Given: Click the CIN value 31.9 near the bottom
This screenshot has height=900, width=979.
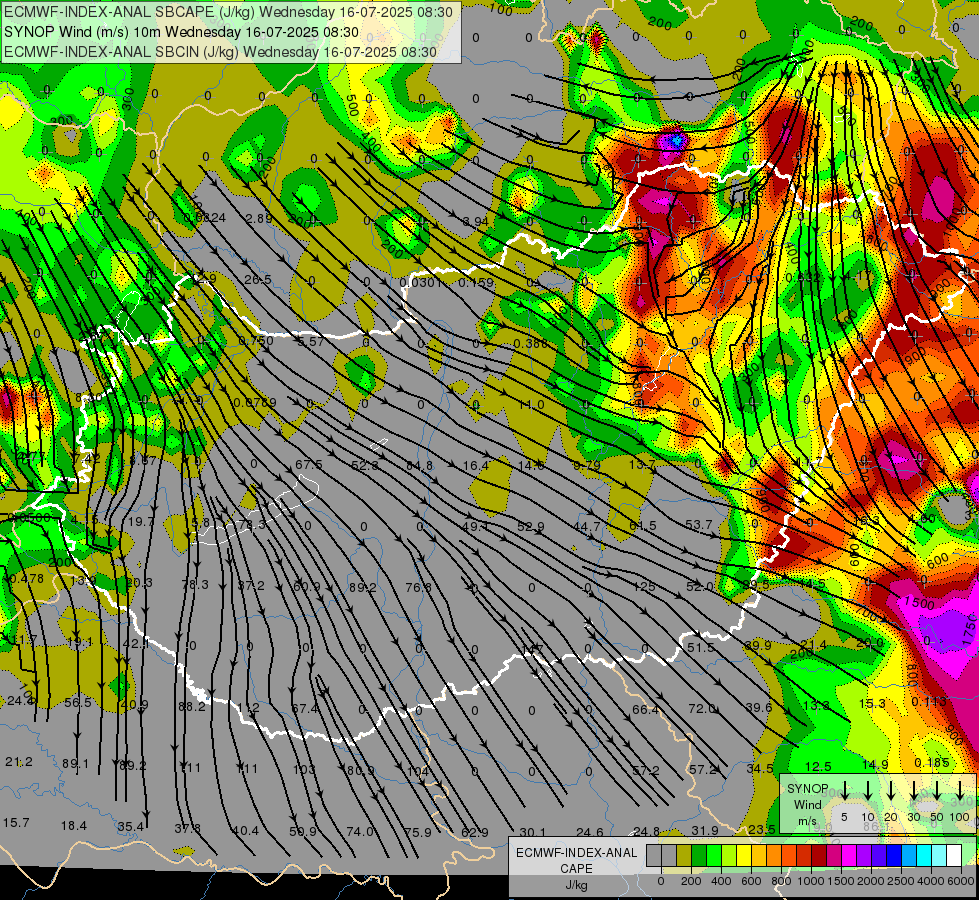Looking at the screenshot, I should (705, 830).
